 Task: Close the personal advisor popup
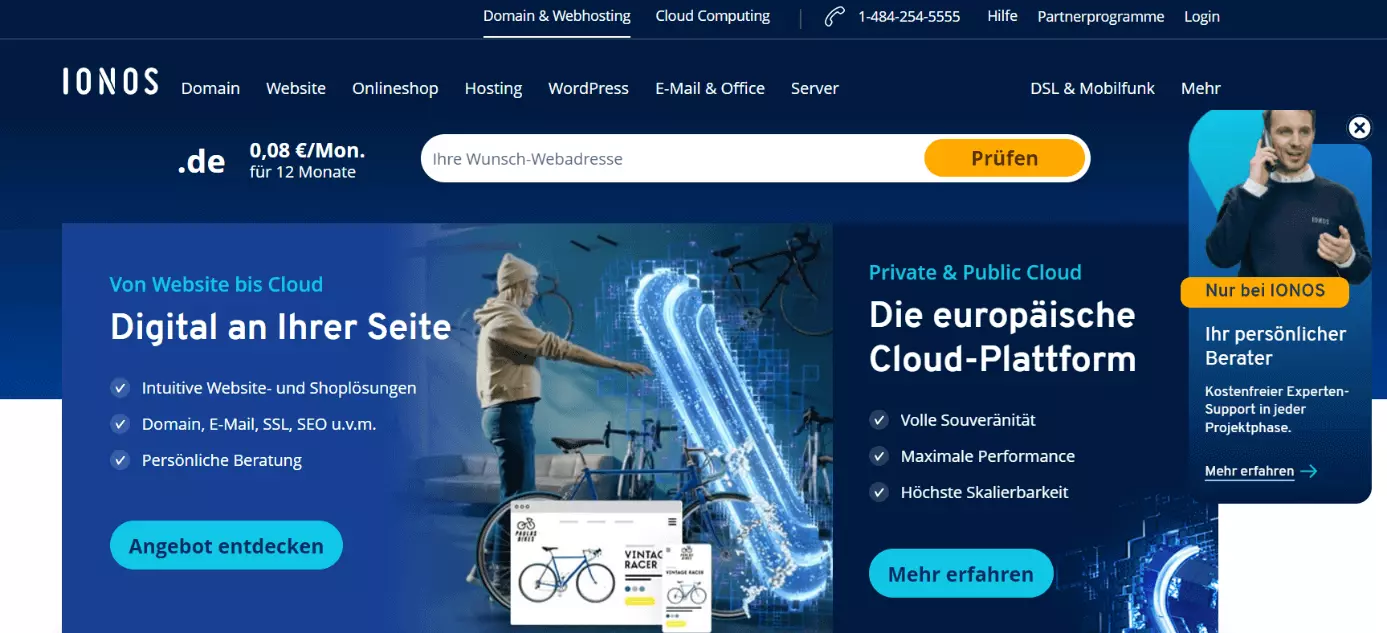pos(1359,127)
